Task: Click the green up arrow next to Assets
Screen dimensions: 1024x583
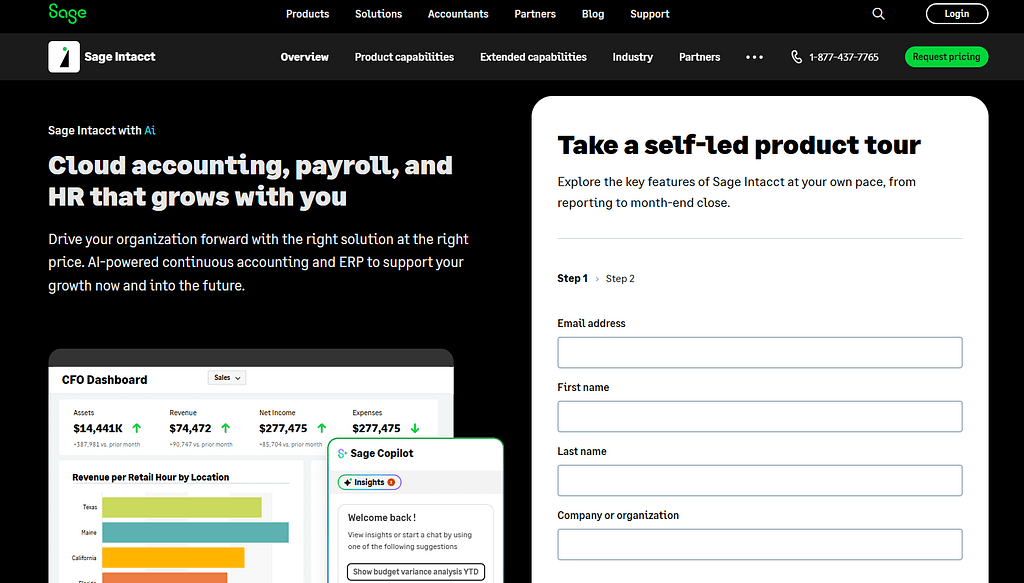Action: click(x=136, y=428)
